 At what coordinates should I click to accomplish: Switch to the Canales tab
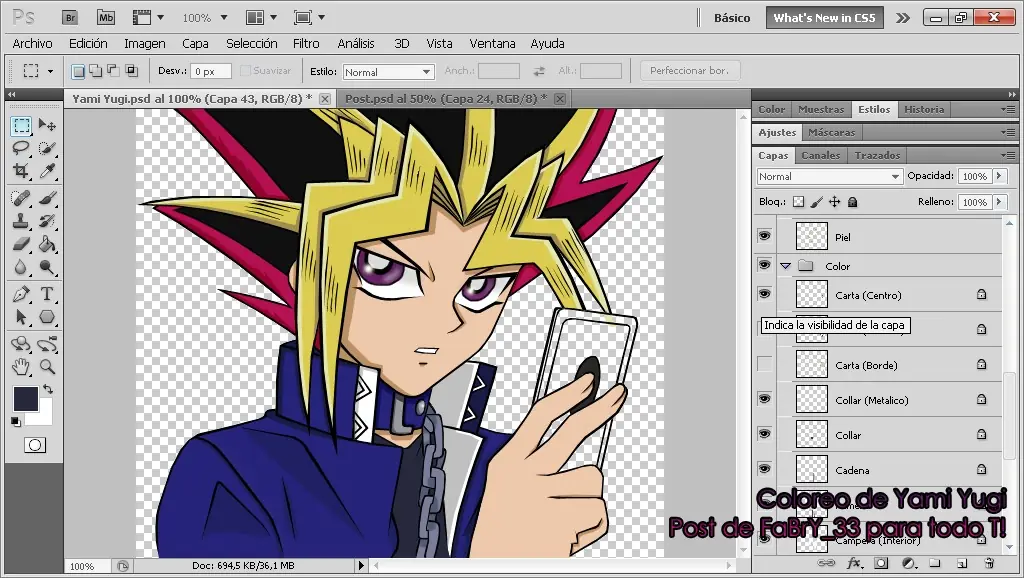(820, 155)
